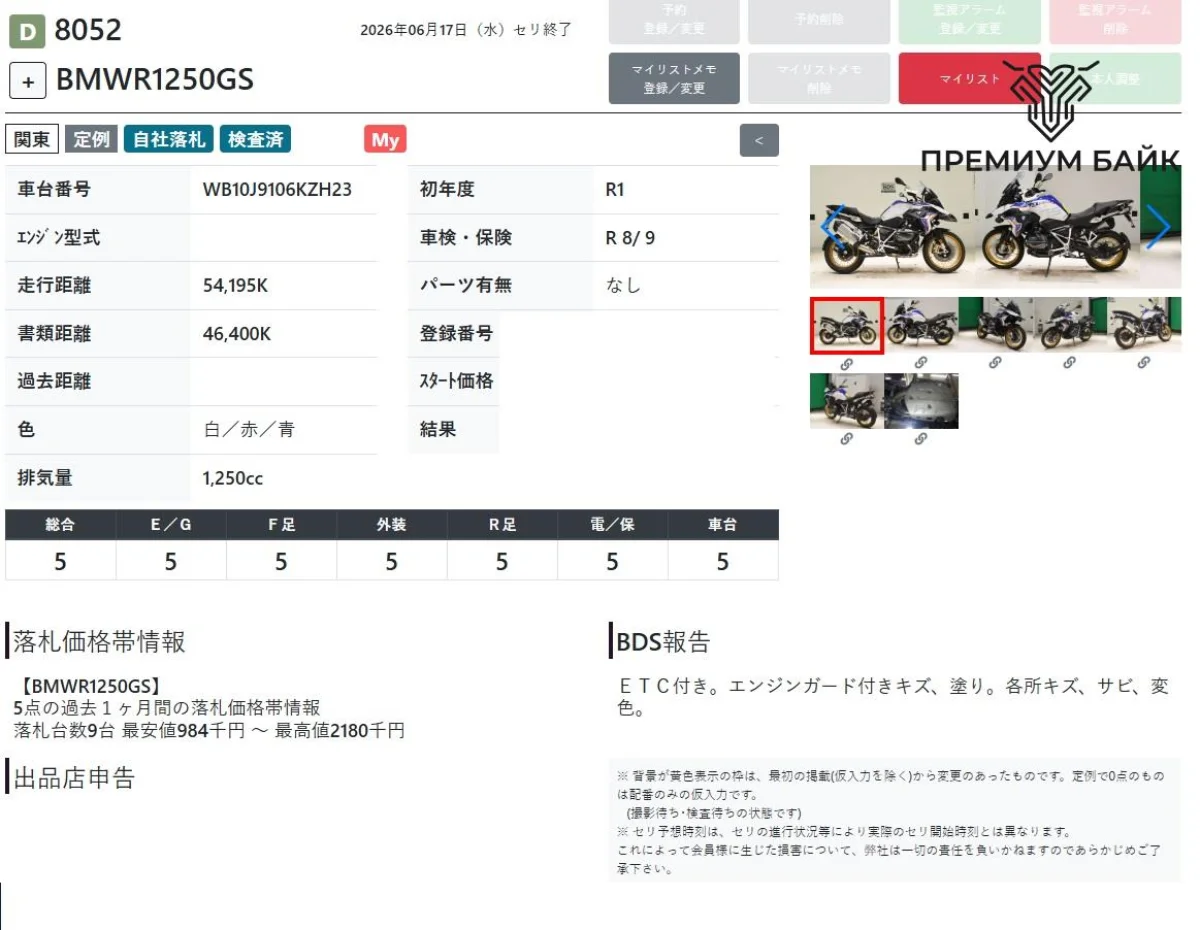Image resolution: width=1200 pixels, height=930 pixels.
Task: Click the 予約 登録/変更 button
Action: point(674,20)
